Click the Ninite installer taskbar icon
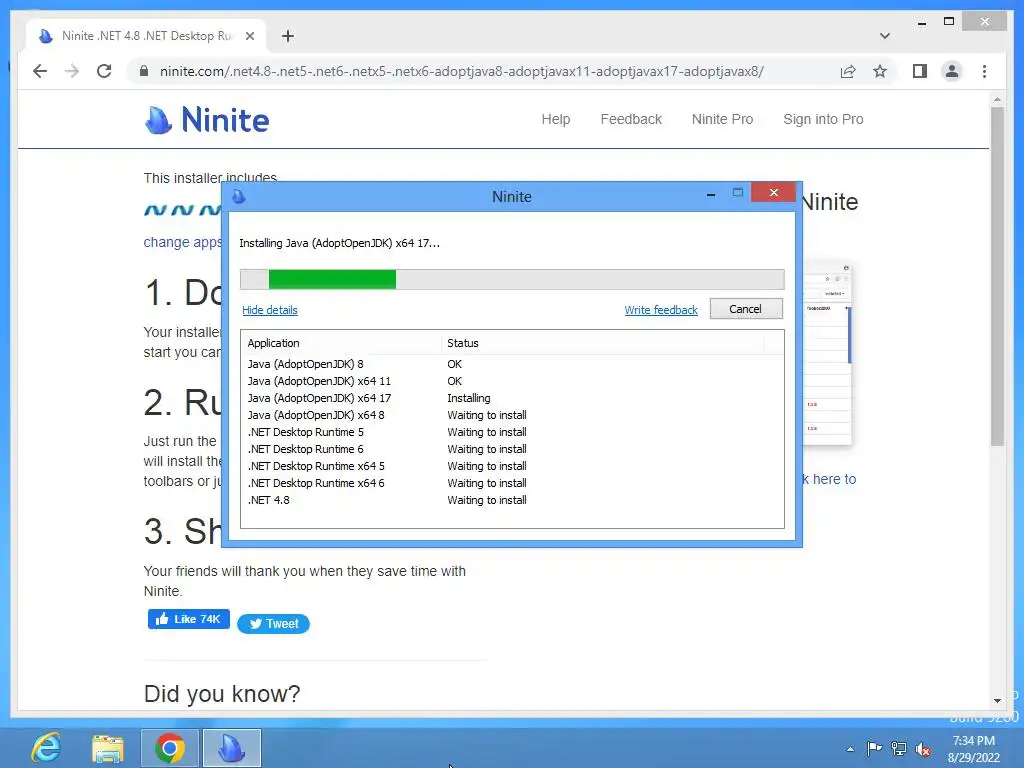1024x768 pixels. (231, 748)
